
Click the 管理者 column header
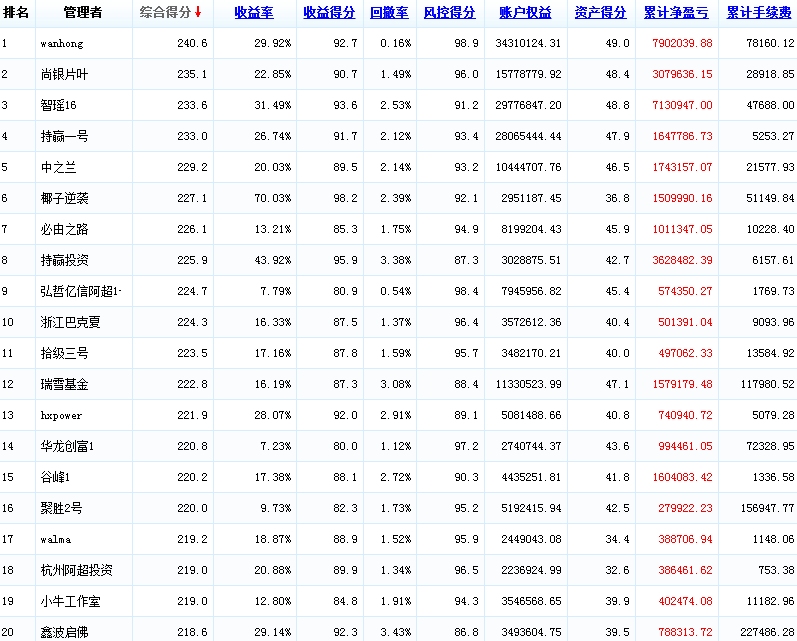pos(83,13)
